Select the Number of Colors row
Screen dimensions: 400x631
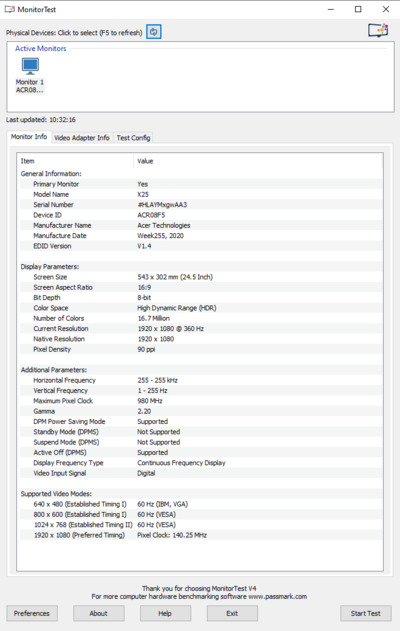200,318
